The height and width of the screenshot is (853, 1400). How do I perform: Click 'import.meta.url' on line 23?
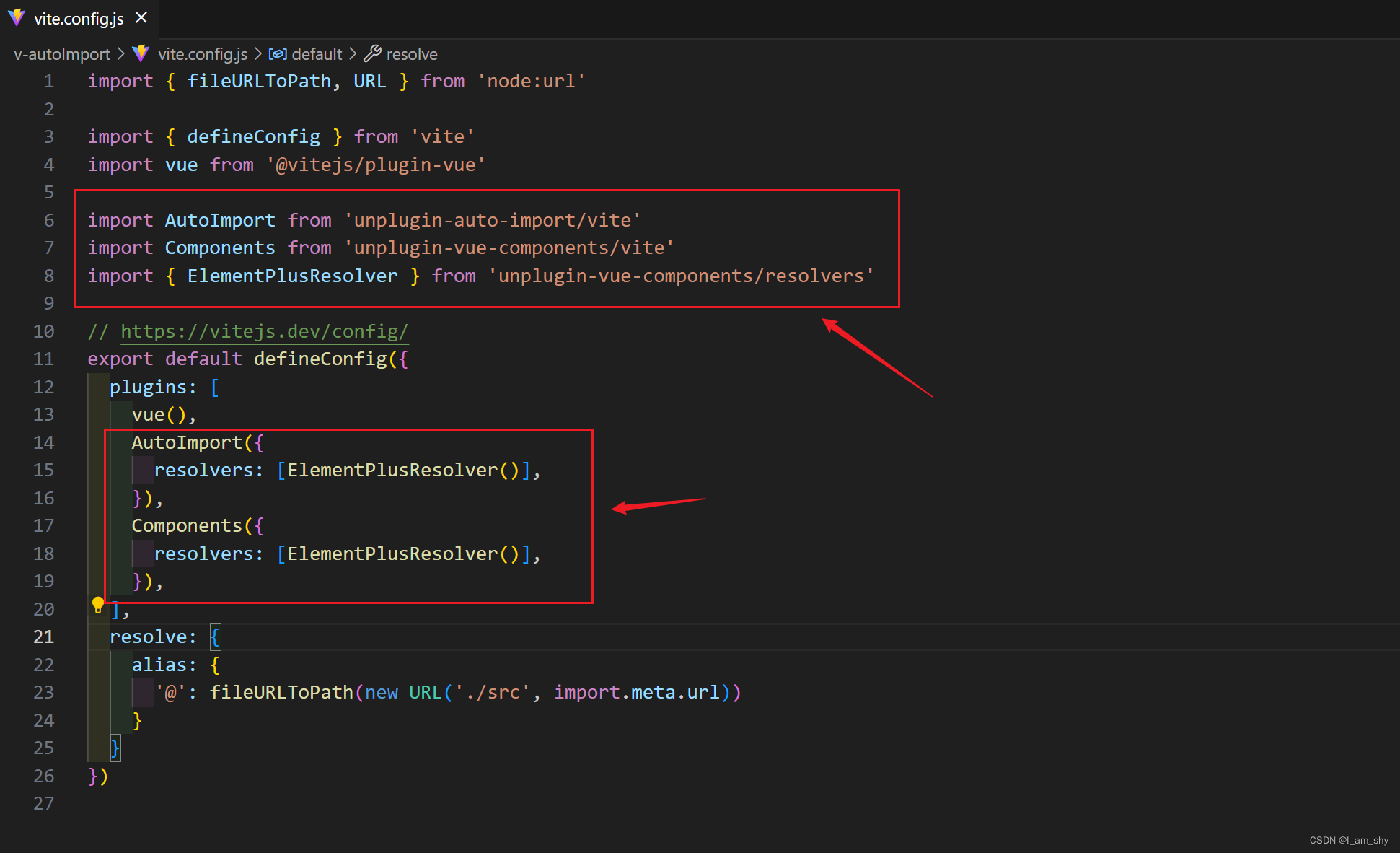tap(637, 692)
